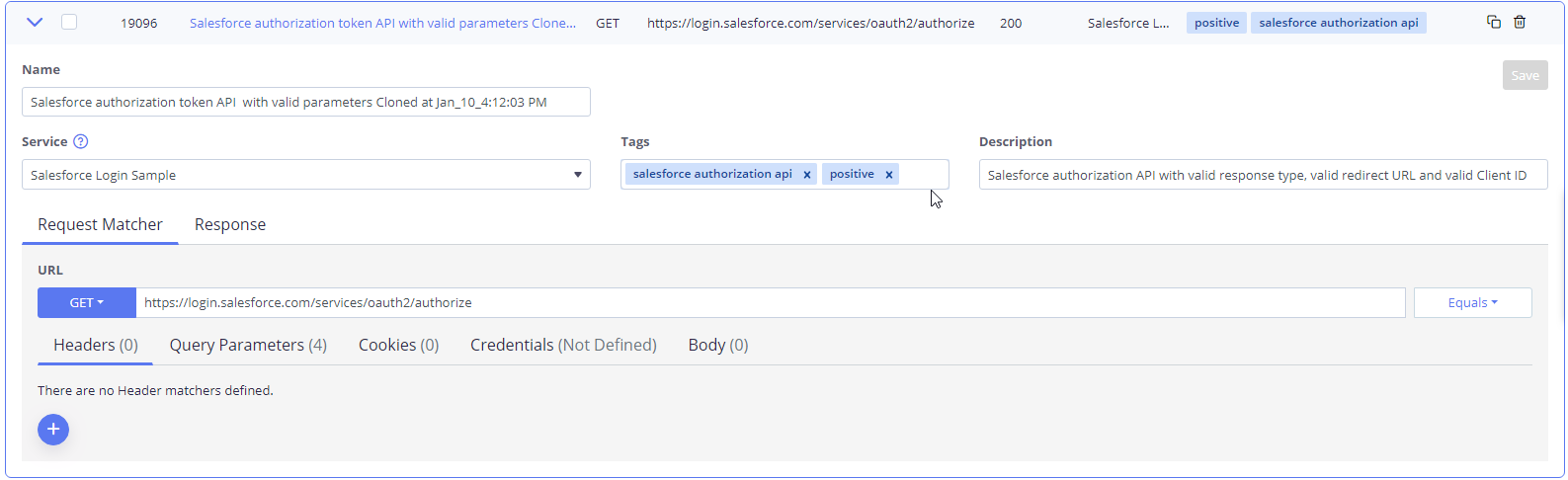Select the Cookies (0) tab
Image resolution: width=1568 pixels, height=480 pixels.
tap(398, 346)
